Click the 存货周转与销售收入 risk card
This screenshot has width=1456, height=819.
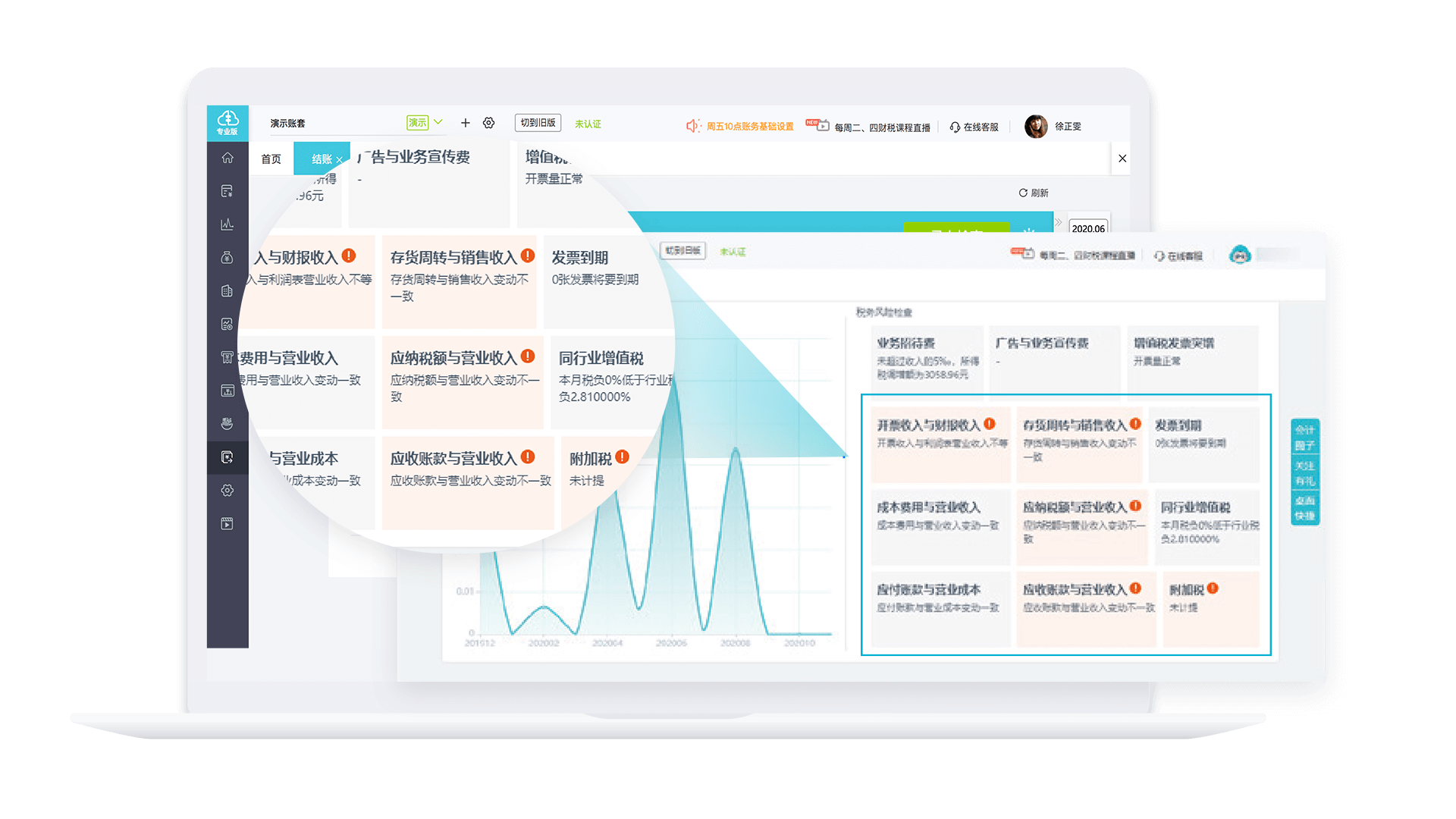pos(460,281)
